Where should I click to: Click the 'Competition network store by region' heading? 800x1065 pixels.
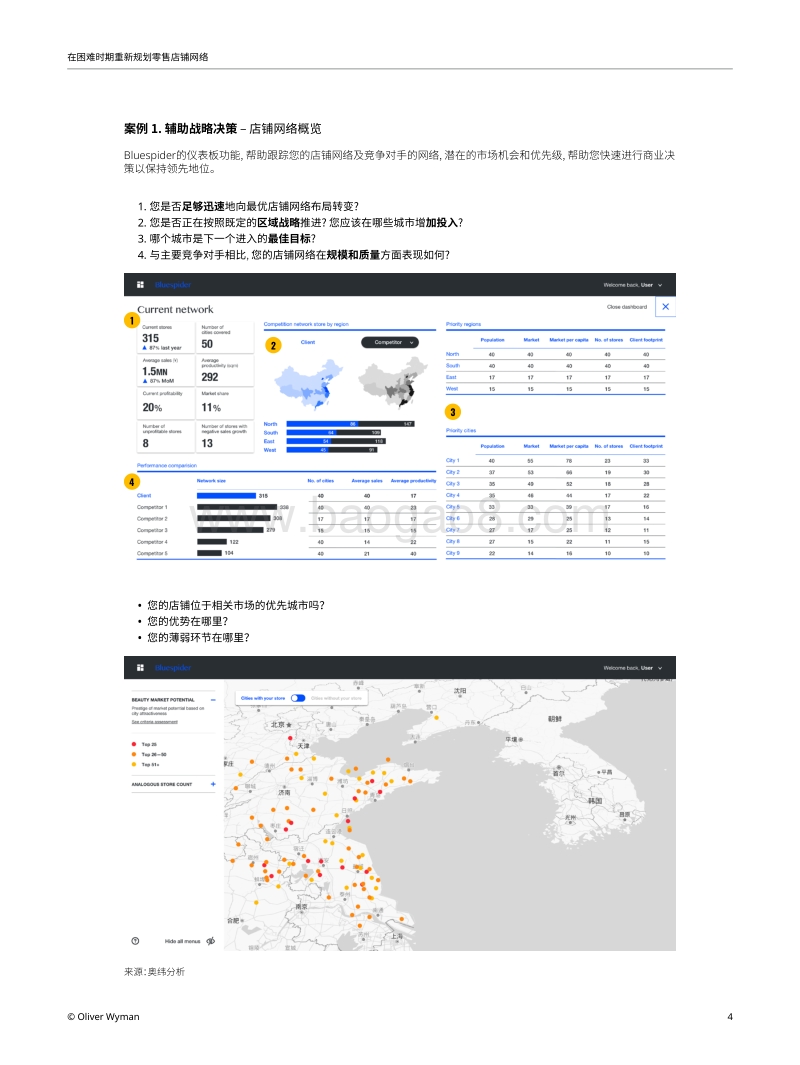(x=306, y=324)
